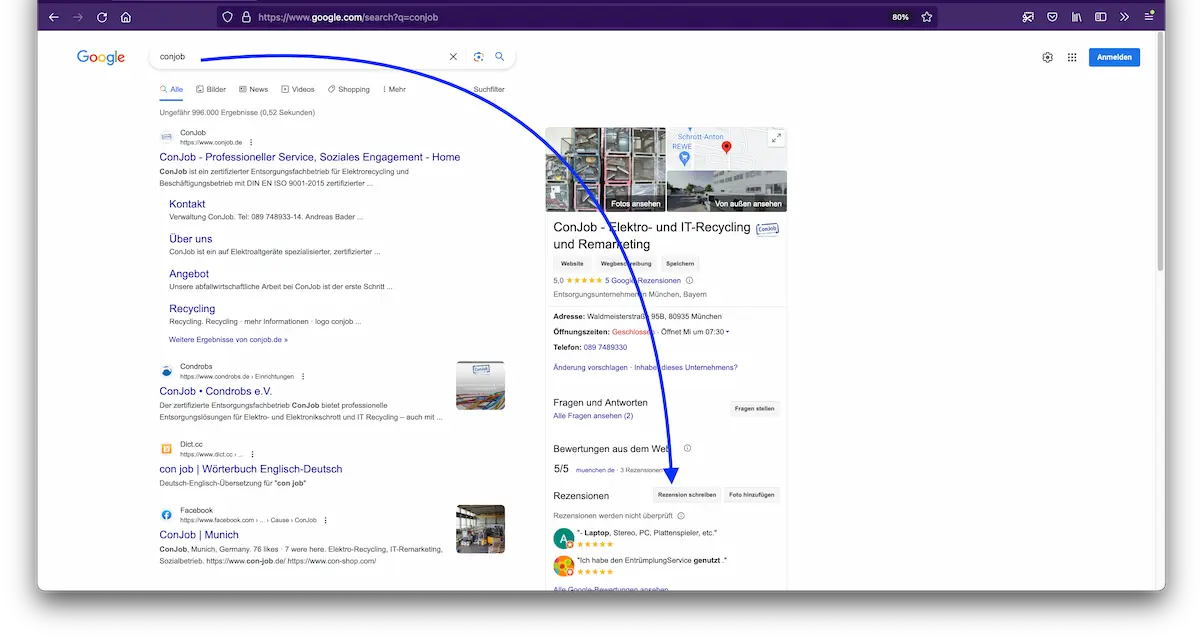Click the shield tracking protection icon
1200x640 pixels.
(228, 17)
